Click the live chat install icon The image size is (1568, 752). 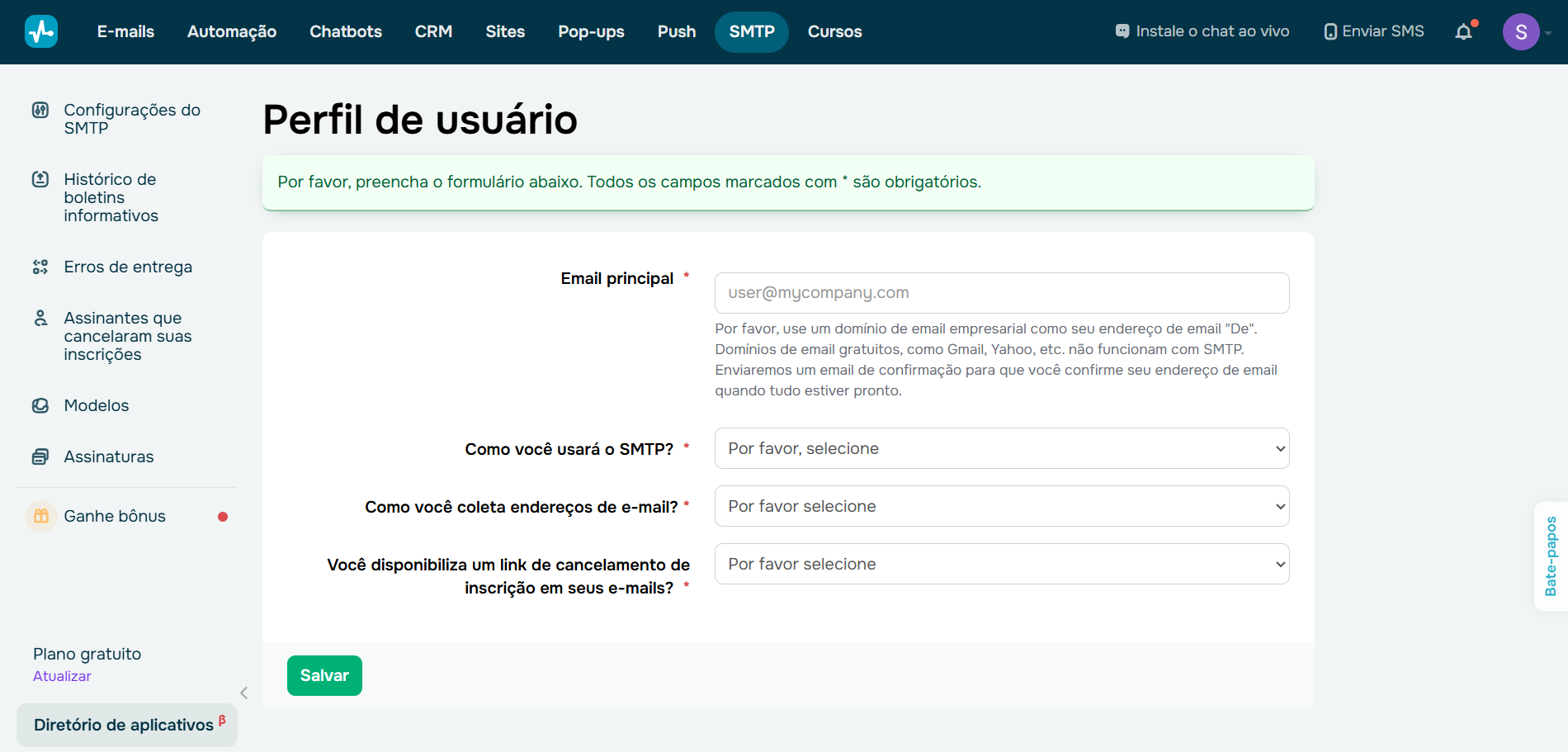[1122, 31]
